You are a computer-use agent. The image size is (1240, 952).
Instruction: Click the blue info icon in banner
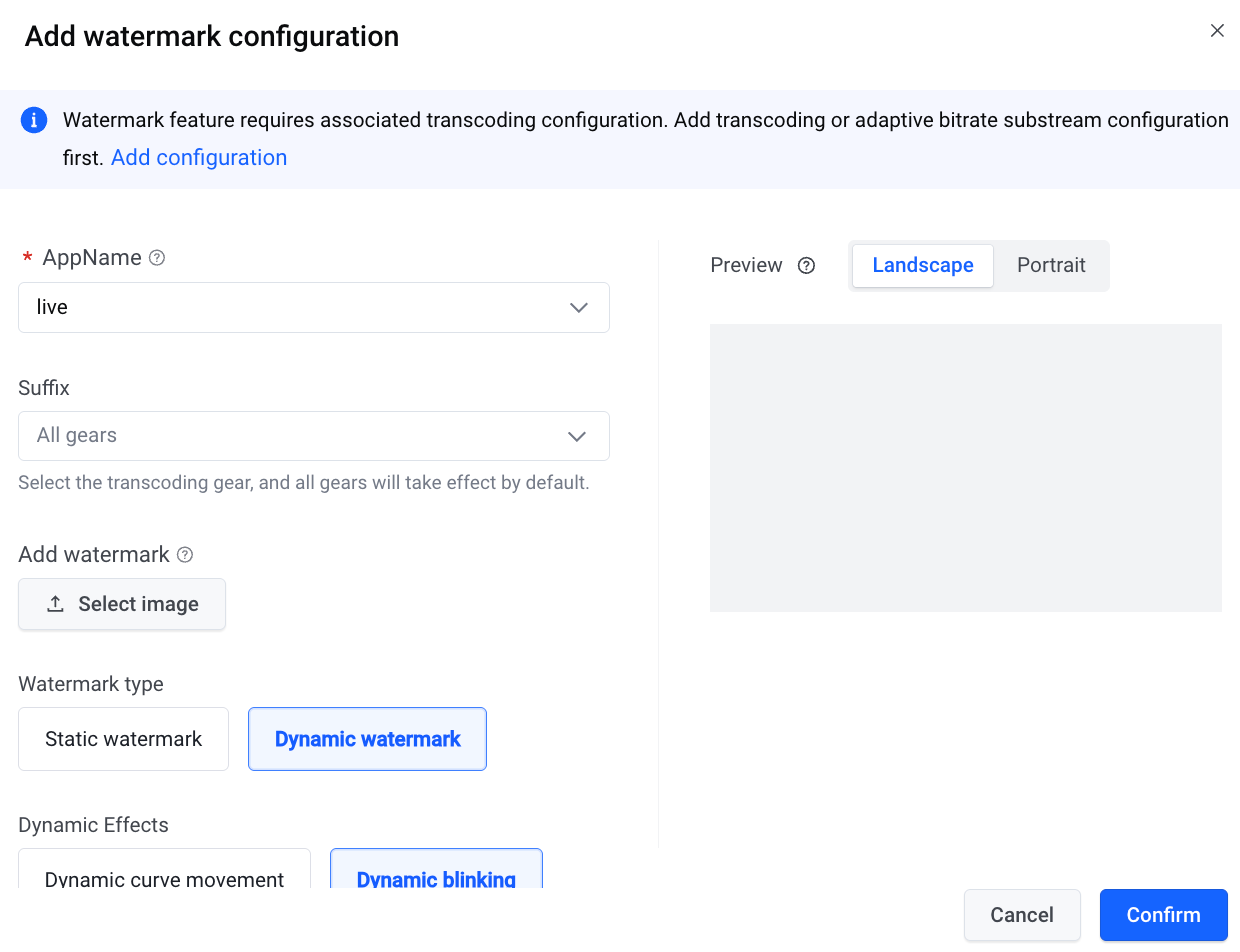[x=34, y=121]
